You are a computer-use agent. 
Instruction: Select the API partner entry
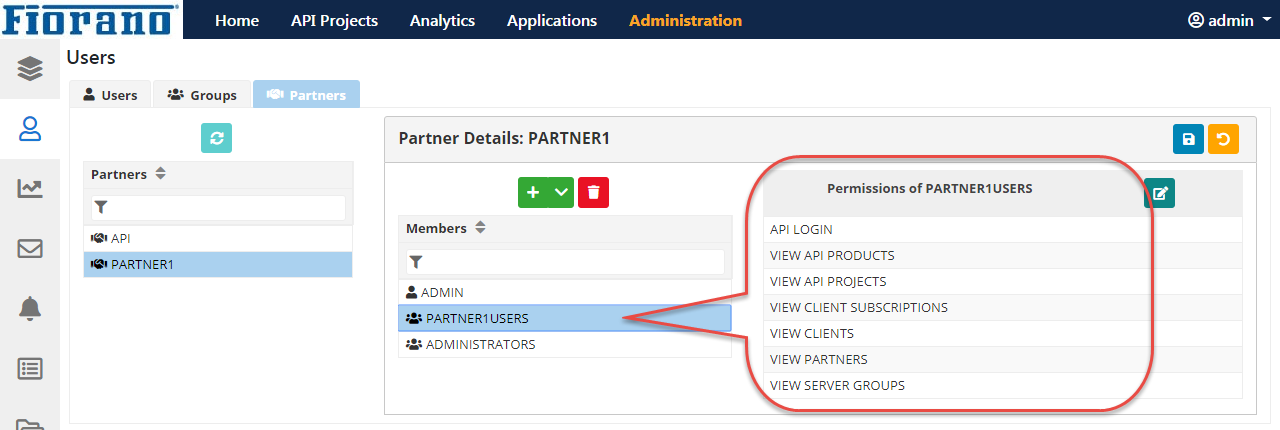(218, 238)
